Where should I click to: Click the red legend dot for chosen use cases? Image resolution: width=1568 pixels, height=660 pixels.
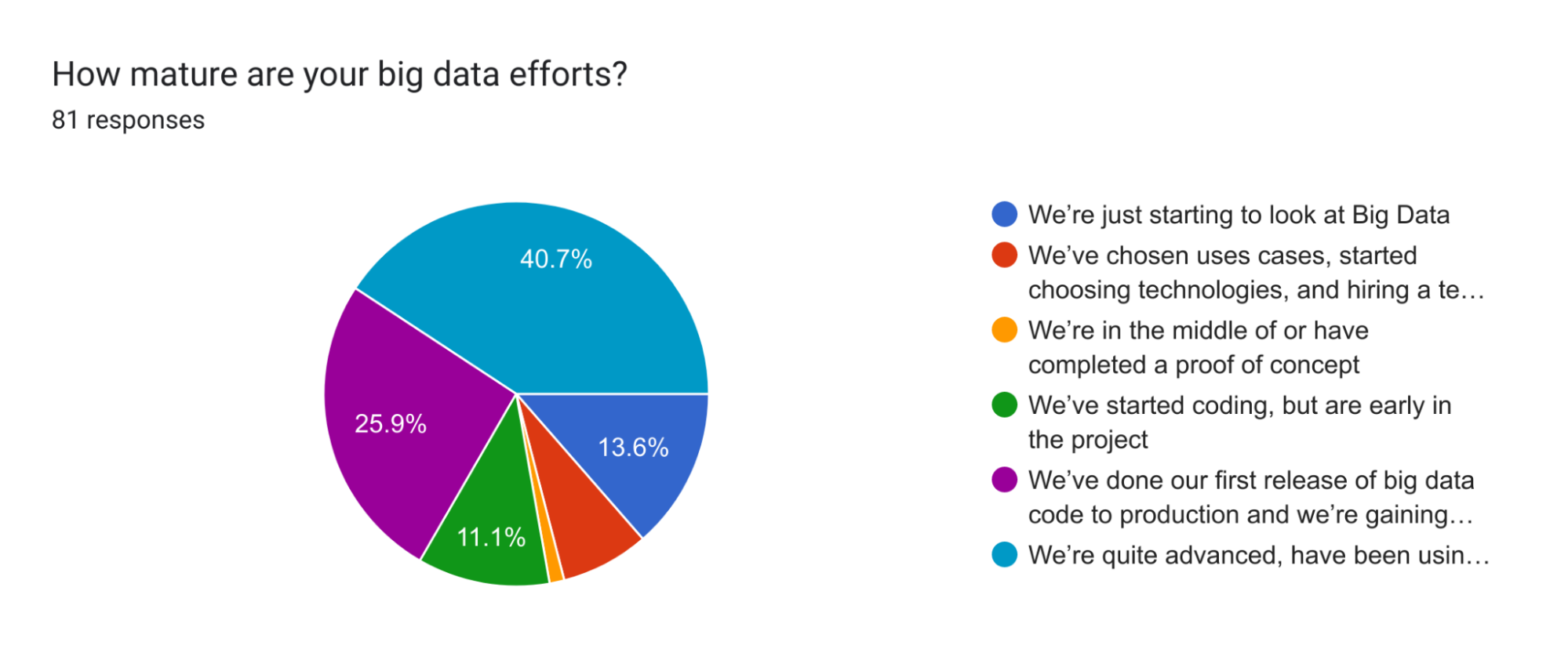pos(1004,255)
